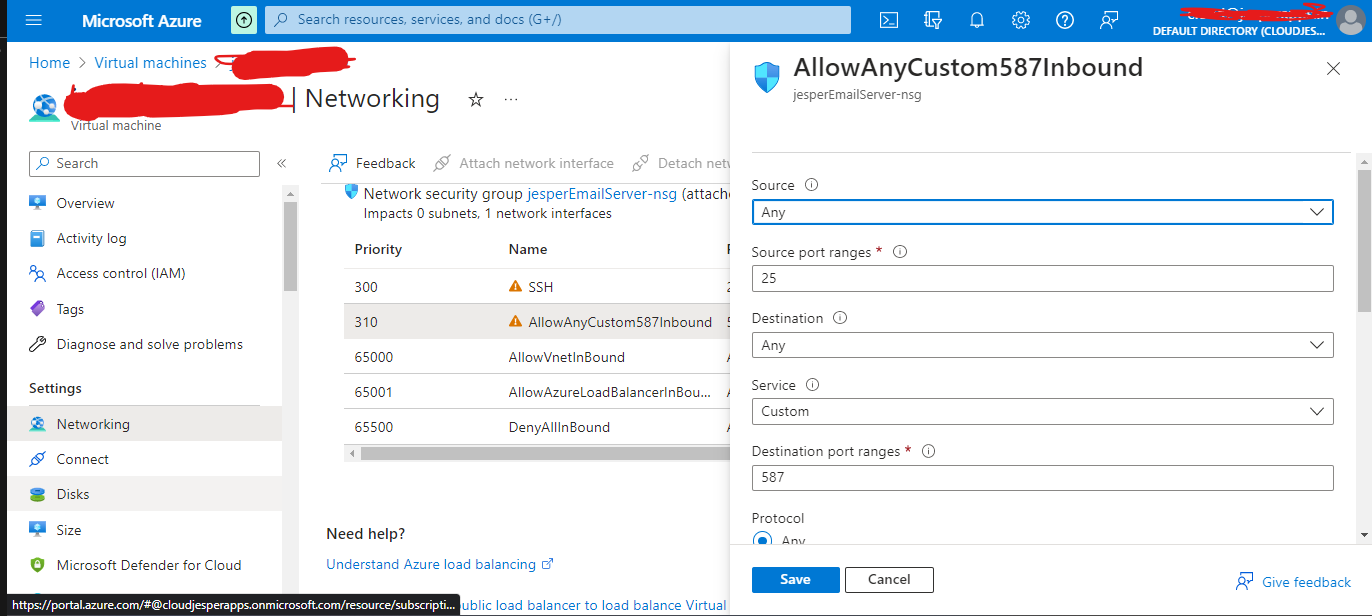Viewport: 1372px width, 616px height.
Task: Select the DenyAllInBound rule row
Action: click(538, 427)
